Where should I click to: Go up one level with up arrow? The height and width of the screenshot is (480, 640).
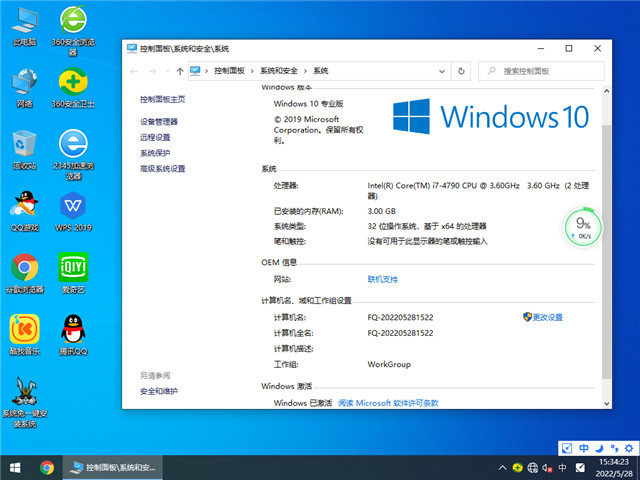[x=180, y=71]
